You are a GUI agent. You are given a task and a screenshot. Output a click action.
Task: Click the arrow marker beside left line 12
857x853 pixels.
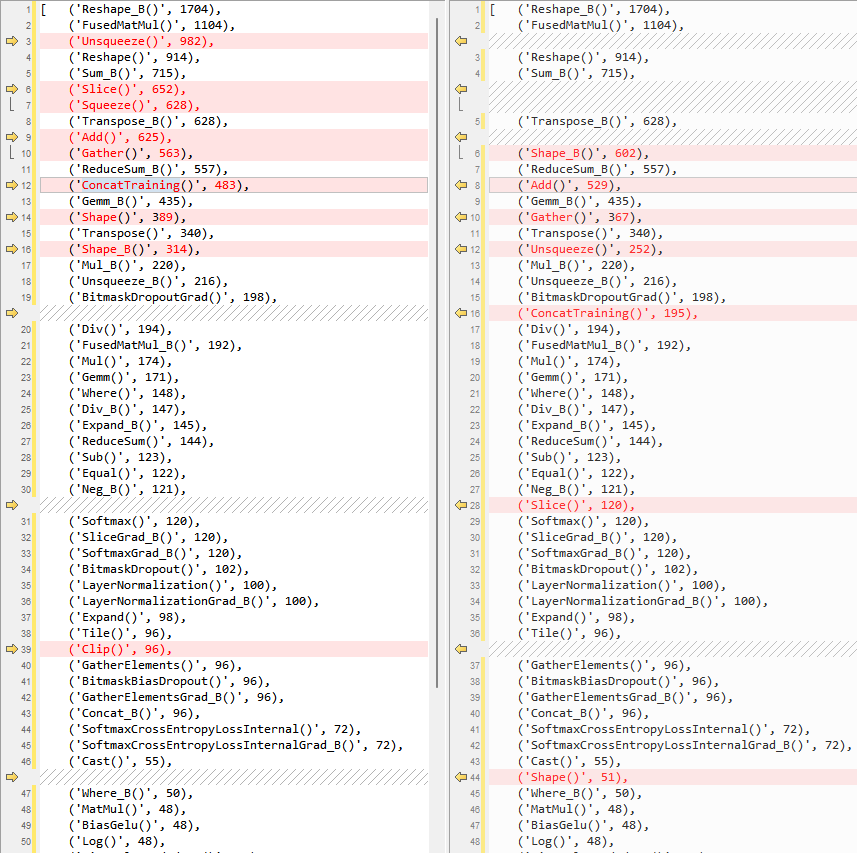click(11, 185)
